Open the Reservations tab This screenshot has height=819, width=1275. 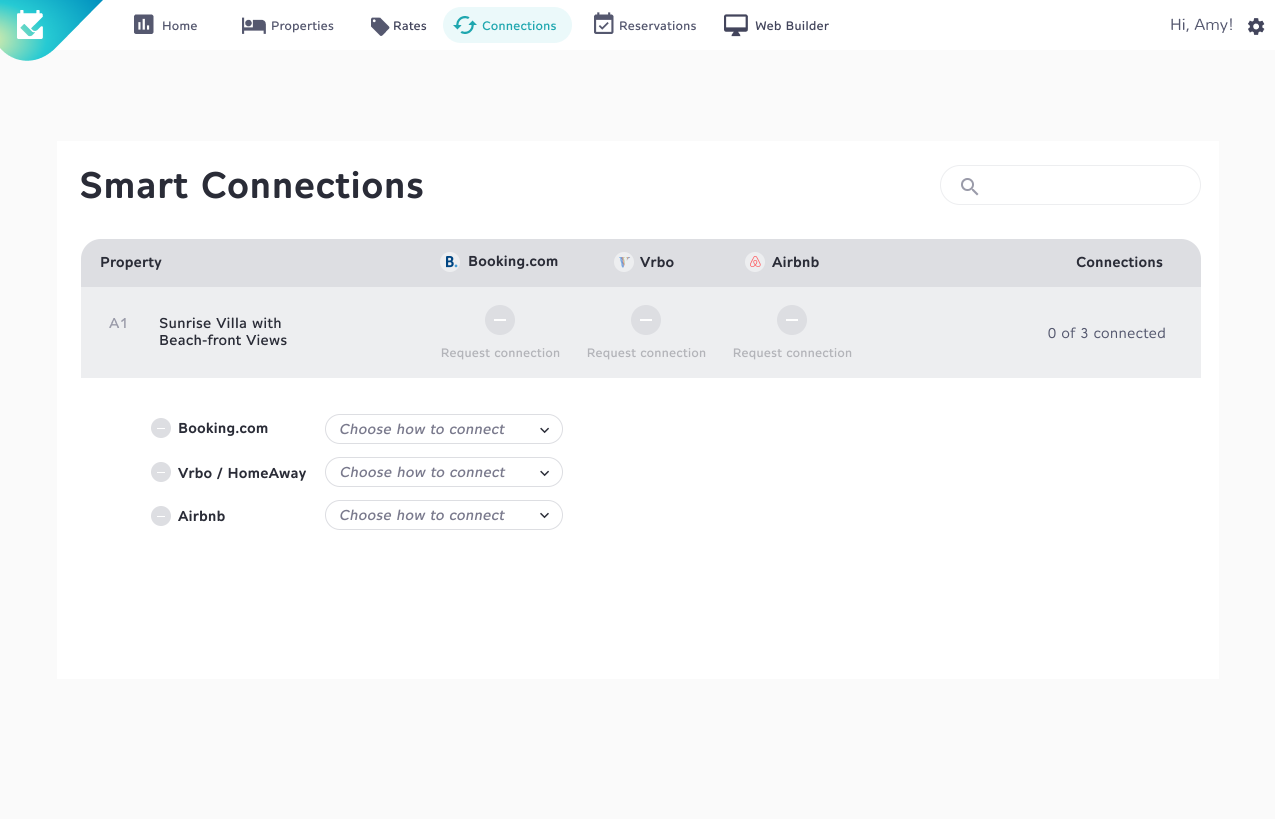click(x=645, y=25)
